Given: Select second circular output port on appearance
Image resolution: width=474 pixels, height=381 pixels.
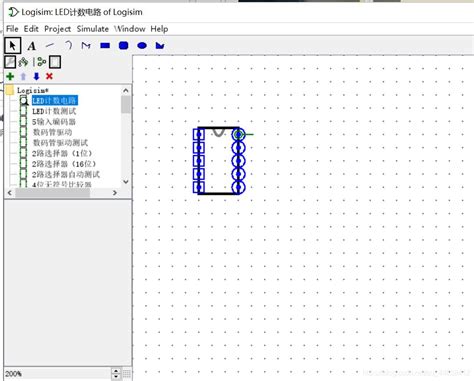Looking at the screenshot, I should click(239, 147).
